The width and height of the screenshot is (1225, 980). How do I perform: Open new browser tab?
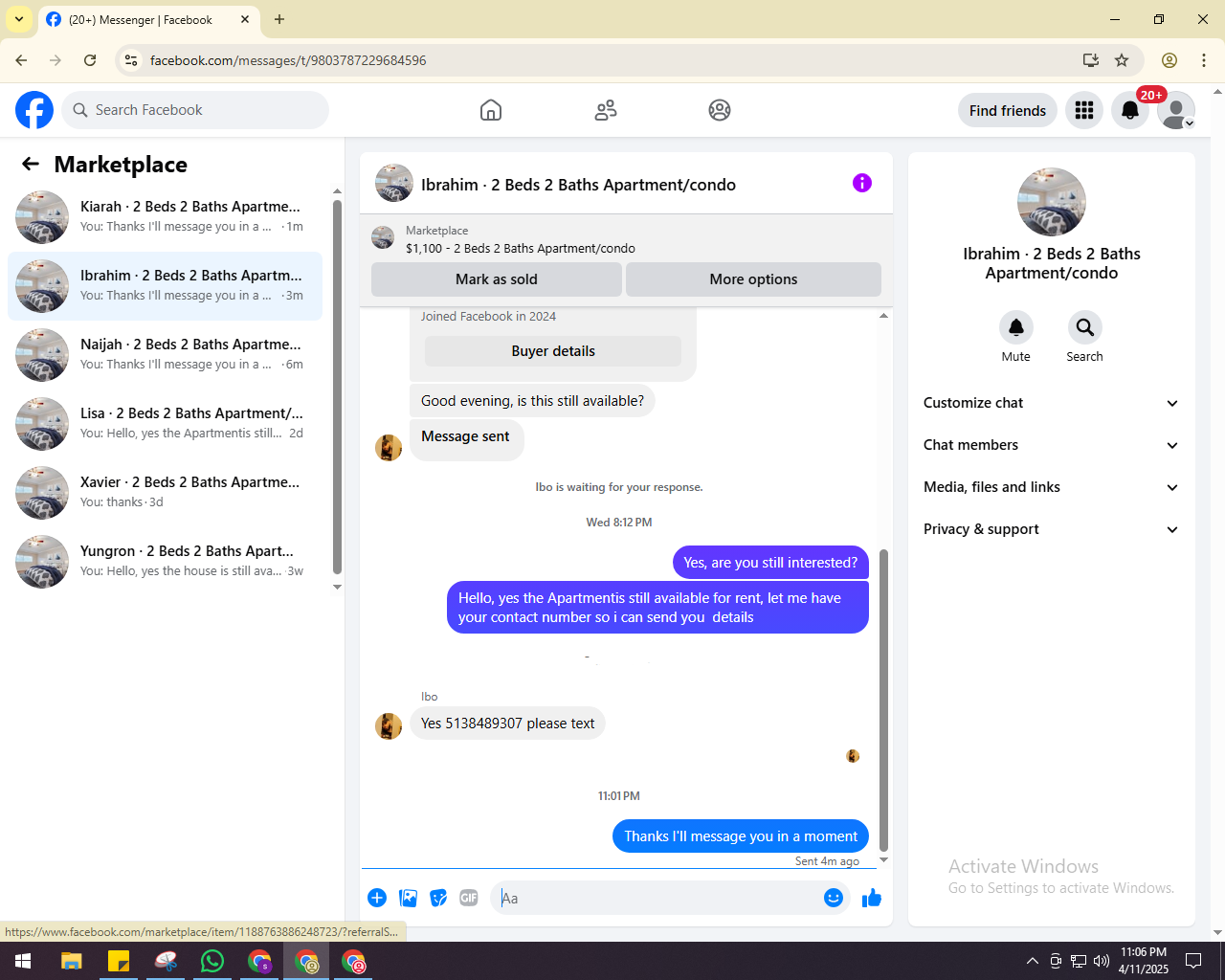pyautogui.click(x=279, y=19)
